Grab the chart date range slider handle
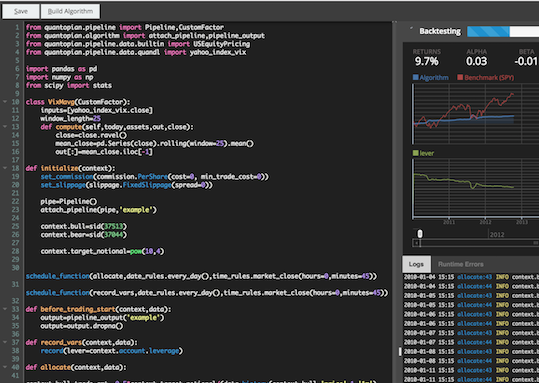Image resolution: width=539 pixels, height=383 pixels. (420, 234)
